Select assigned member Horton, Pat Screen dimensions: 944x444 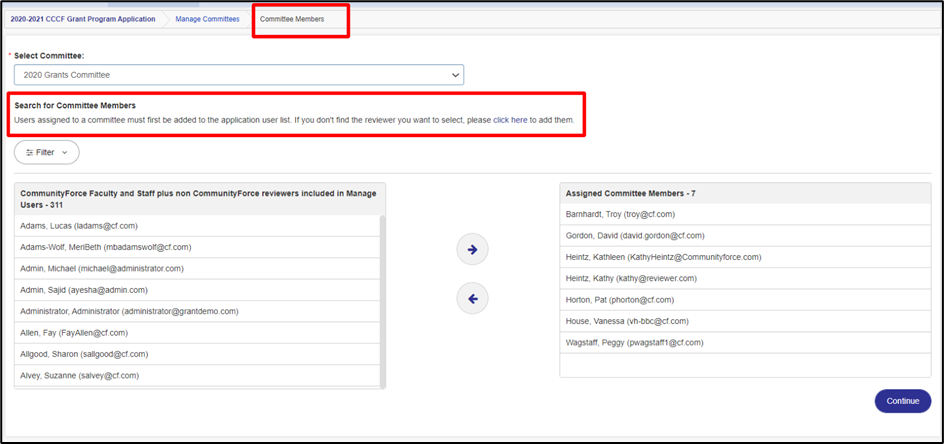[745, 300]
